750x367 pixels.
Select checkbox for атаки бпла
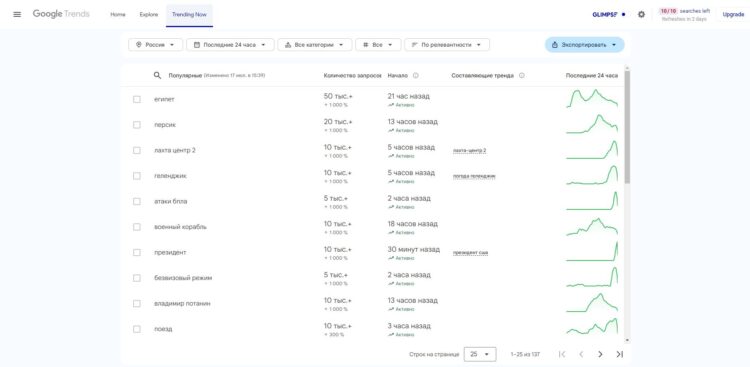137,201
